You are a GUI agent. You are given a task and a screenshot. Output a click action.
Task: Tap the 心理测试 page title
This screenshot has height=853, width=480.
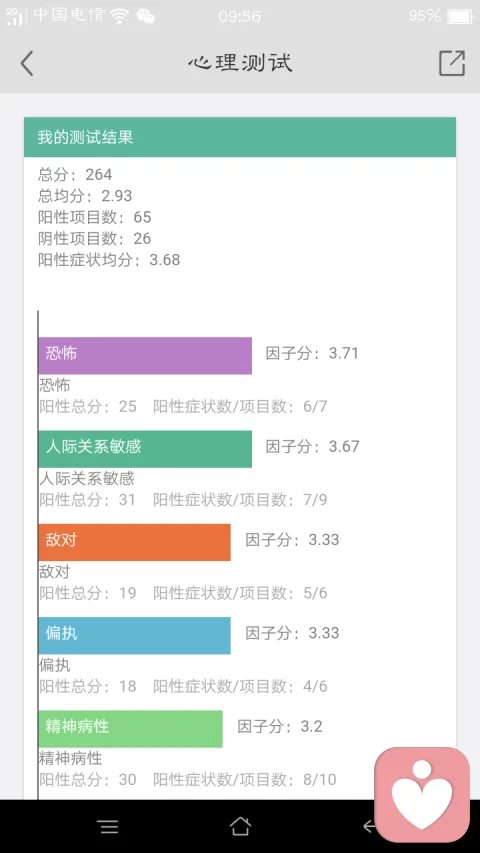click(x=240, y=63)
